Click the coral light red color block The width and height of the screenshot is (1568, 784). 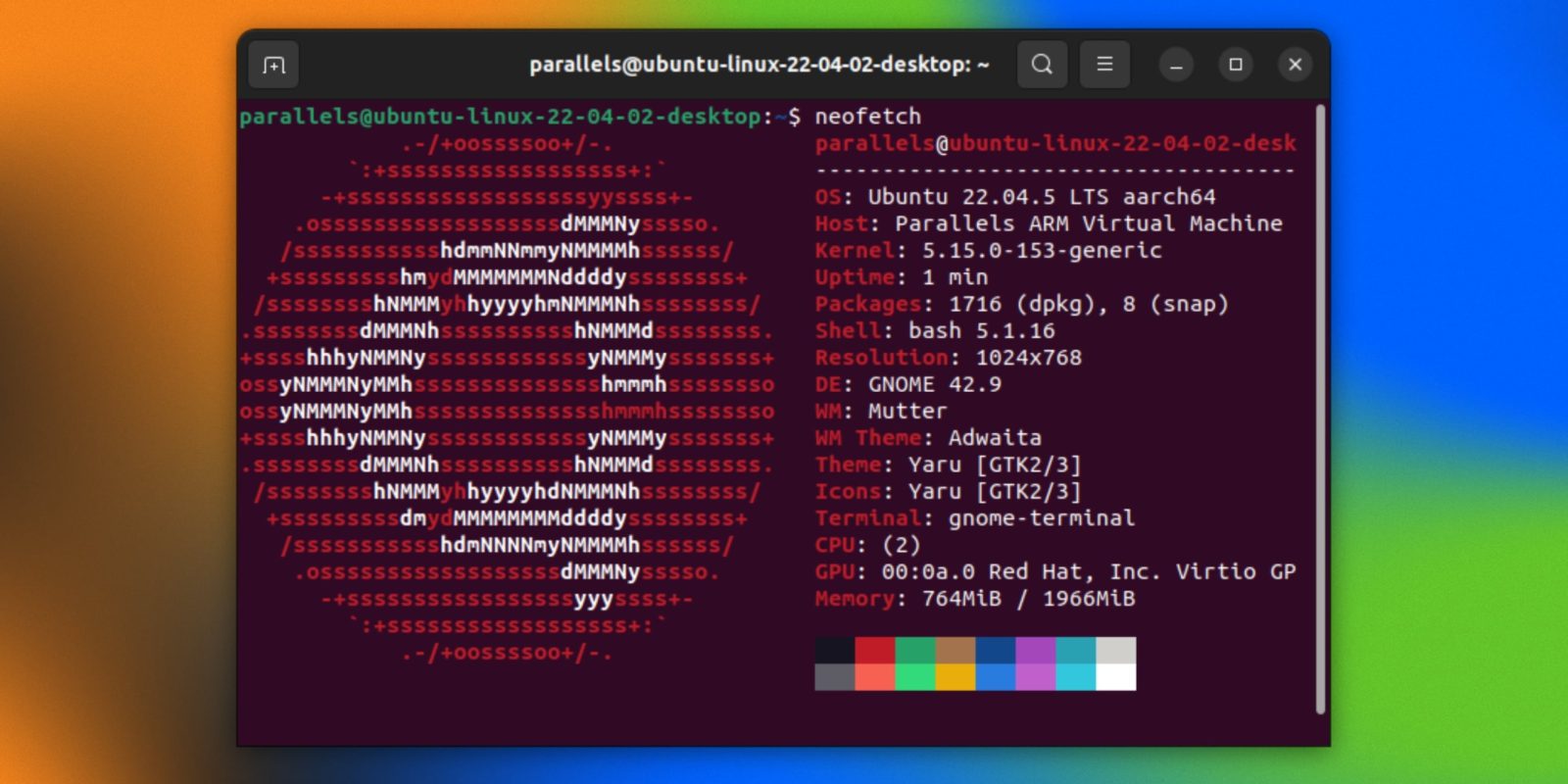coord(874,677)
